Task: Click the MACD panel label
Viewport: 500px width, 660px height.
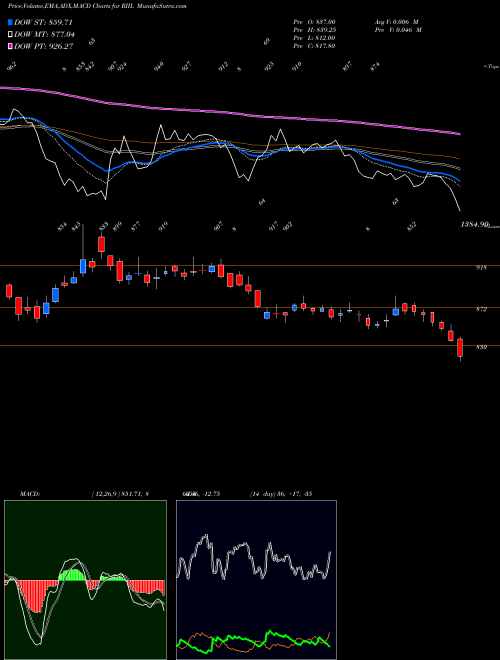Action: click(x=29, y=494)
